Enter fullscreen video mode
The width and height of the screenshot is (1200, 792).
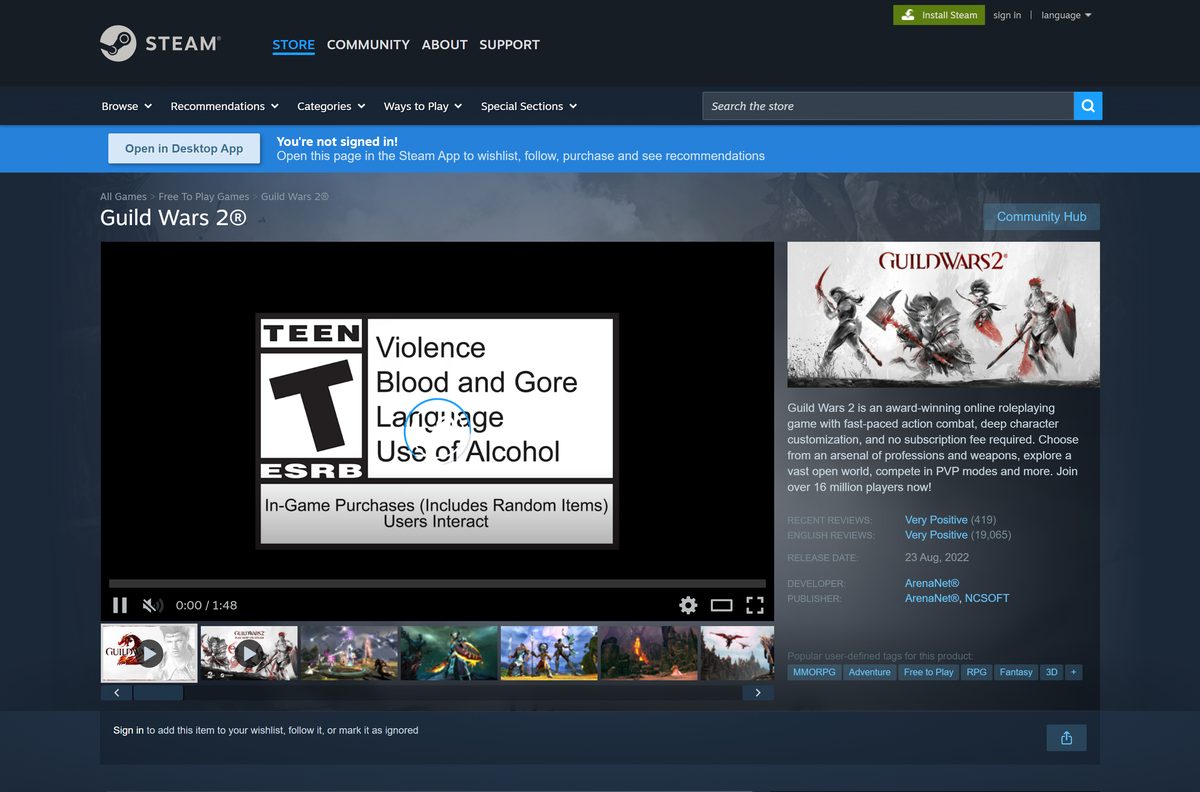click(755, 605)
